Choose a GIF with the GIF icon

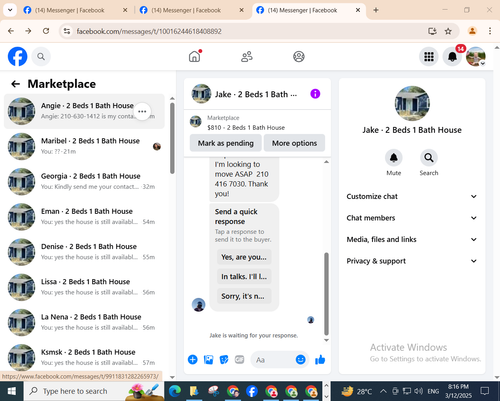(239, 359)
